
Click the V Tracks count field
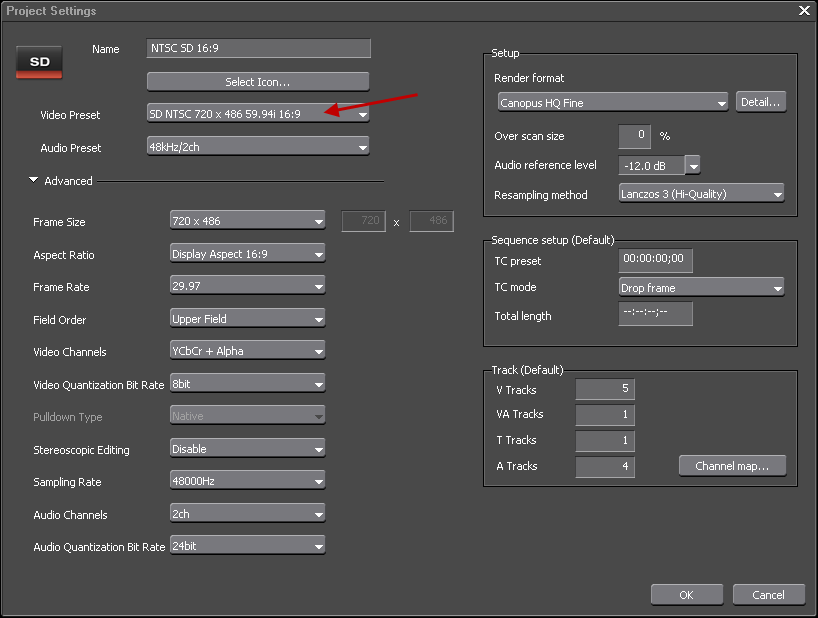[605, 389]
